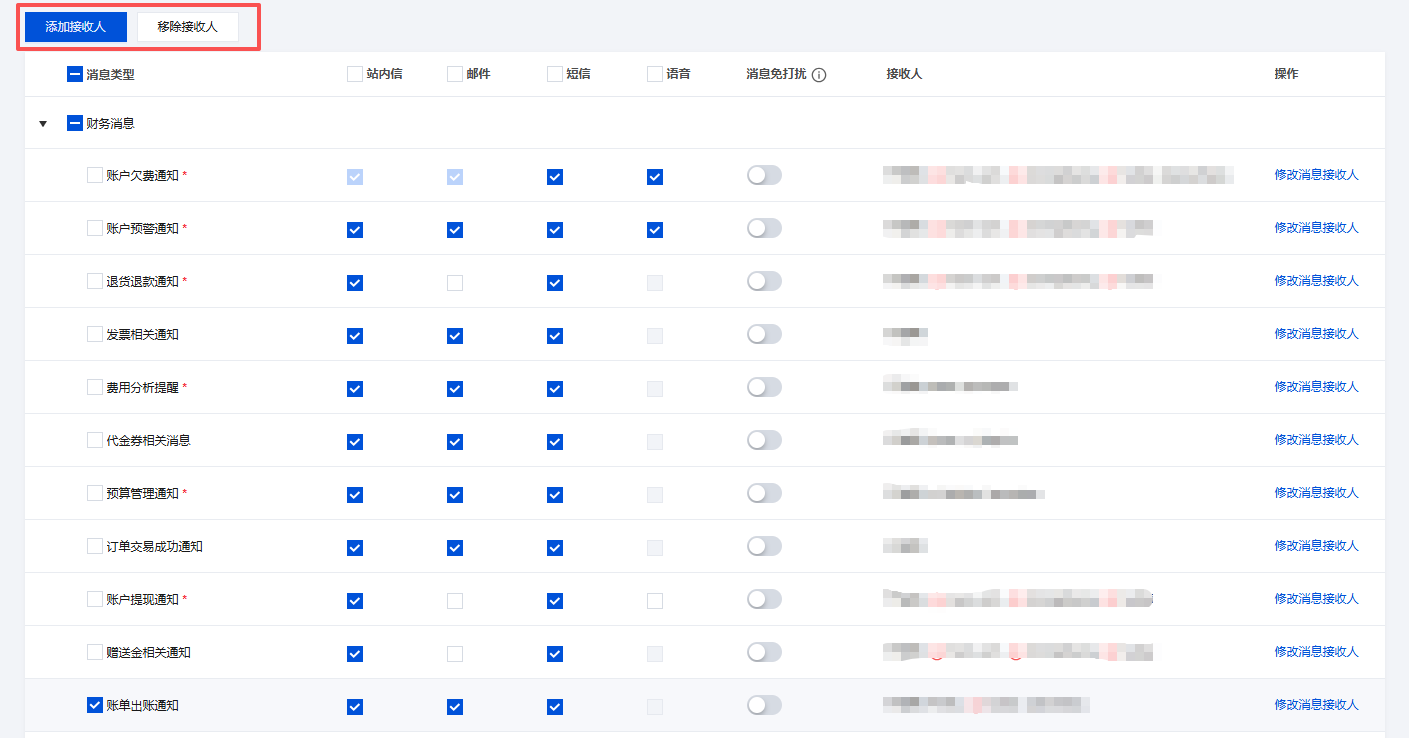Turn on 消息免打扰 for 订单交易成功通知
This screenshot has width=1409, height=738.
(x=764, y=546)
